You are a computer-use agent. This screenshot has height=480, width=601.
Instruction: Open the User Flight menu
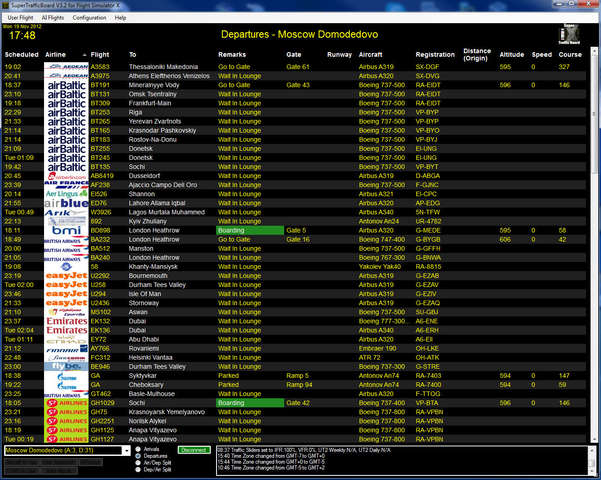tap(20, 18)
